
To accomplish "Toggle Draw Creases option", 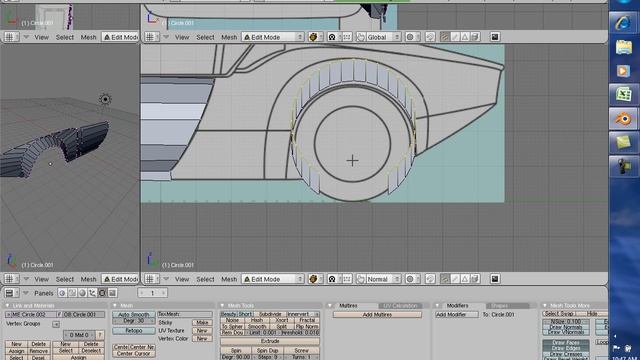I will click(x=566, y=353).
